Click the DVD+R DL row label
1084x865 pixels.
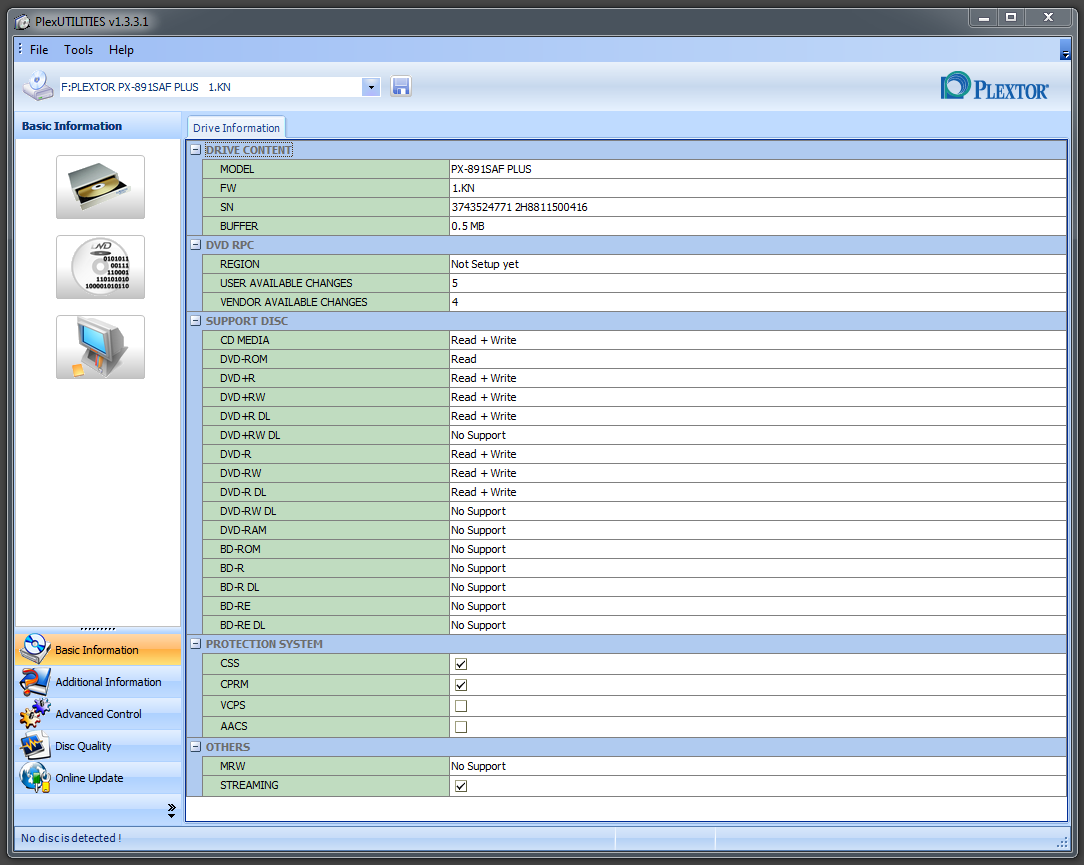coord(245,416)
